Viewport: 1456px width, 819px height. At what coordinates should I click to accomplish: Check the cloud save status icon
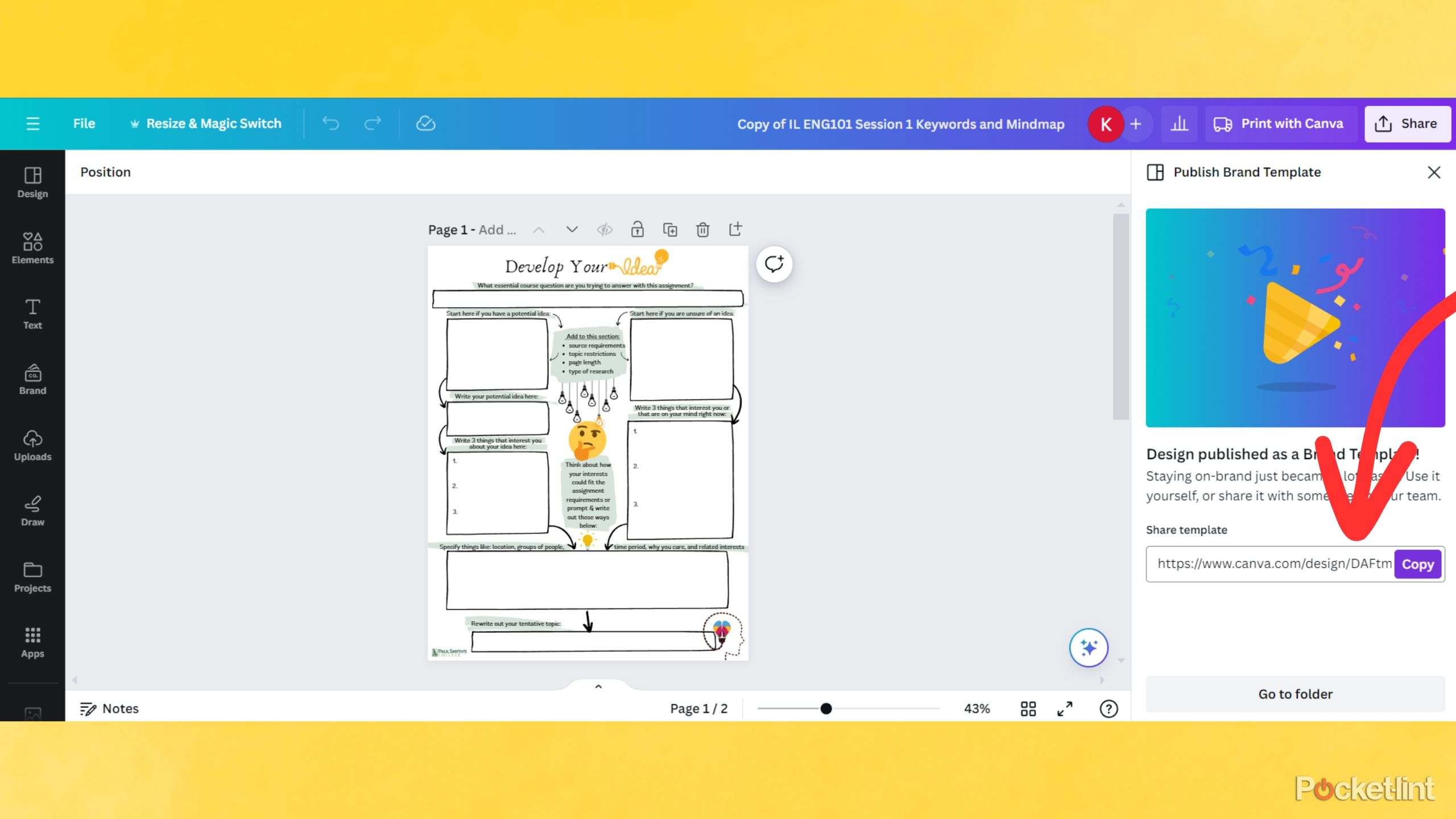pyautogui.click(x=425, y=123)
